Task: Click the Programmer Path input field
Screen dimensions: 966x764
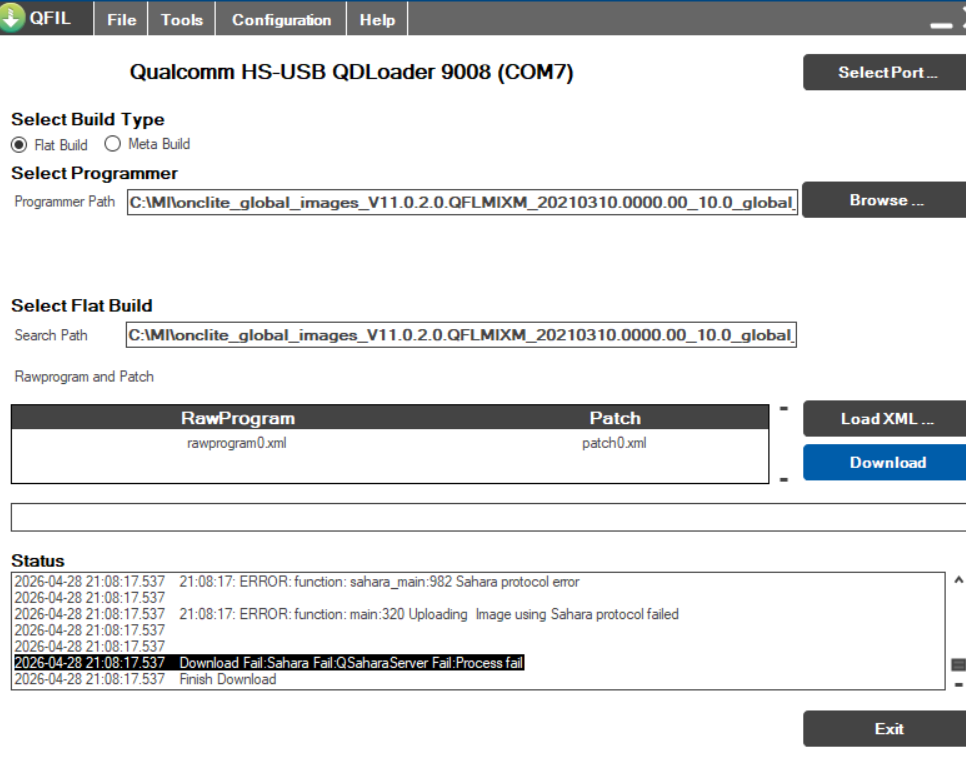Action: 462,202
